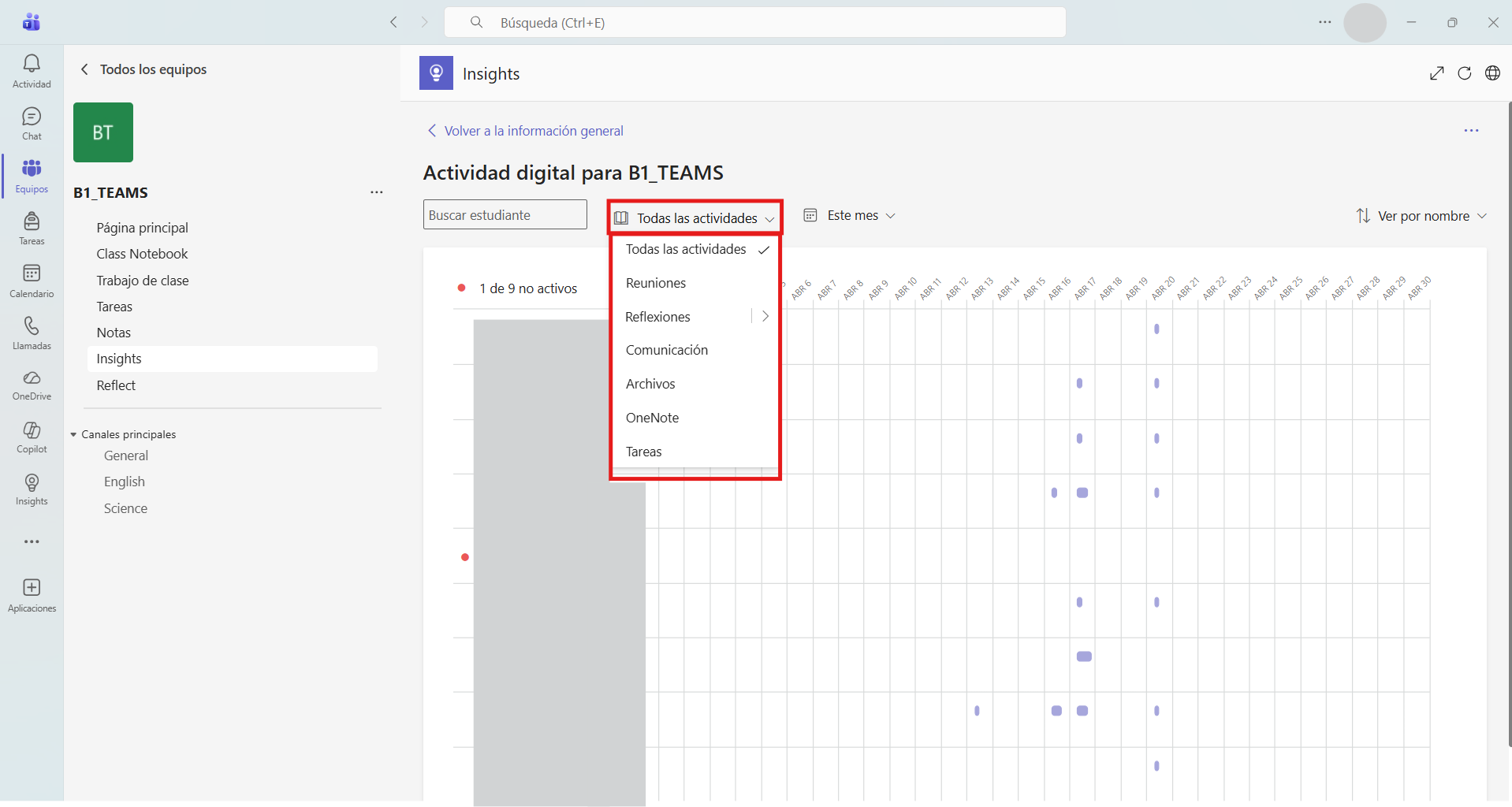
Task: Go forward using title bar arrow
Action: click(424, 22)
